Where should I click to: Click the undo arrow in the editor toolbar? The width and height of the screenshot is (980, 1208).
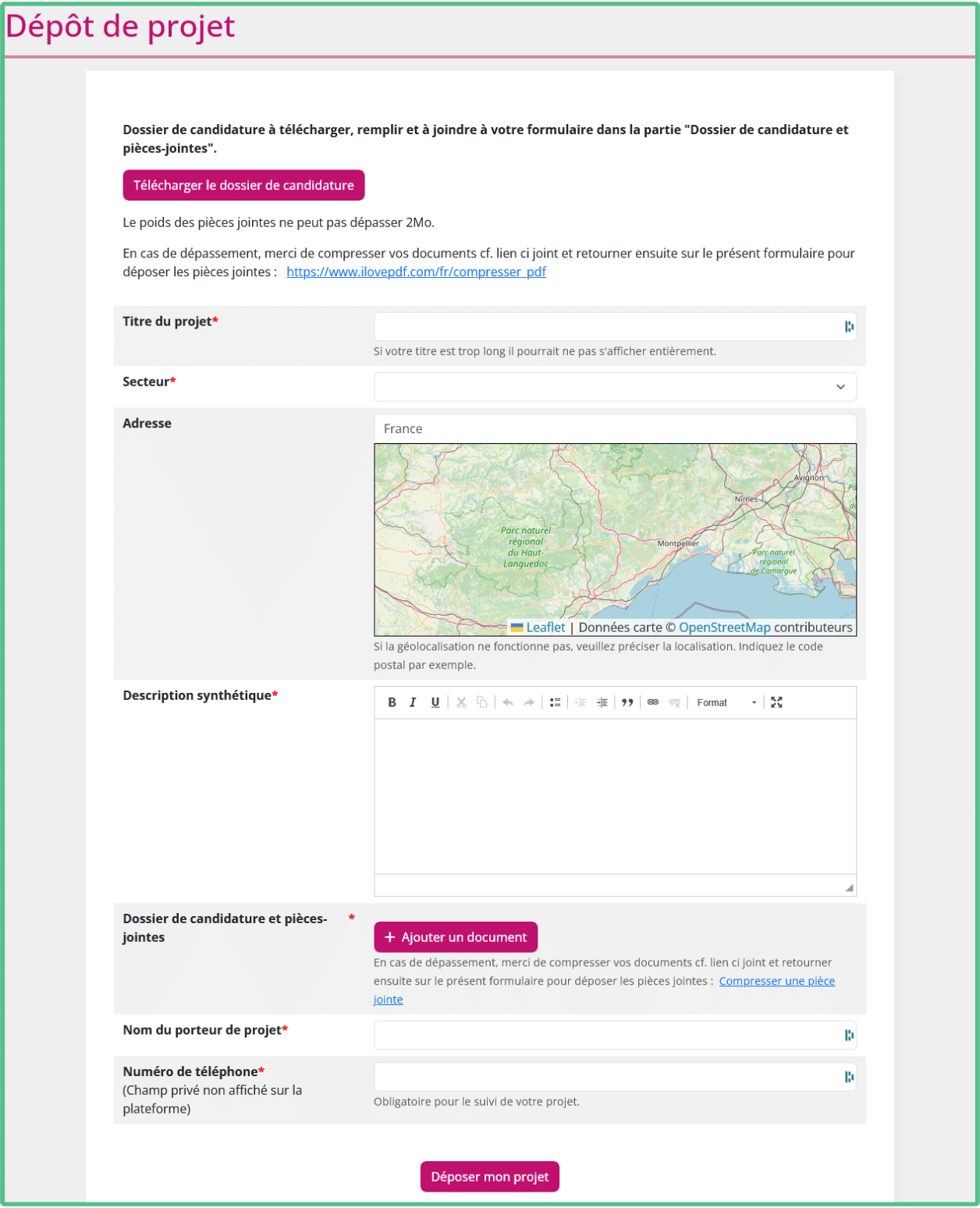click(506, 702)
